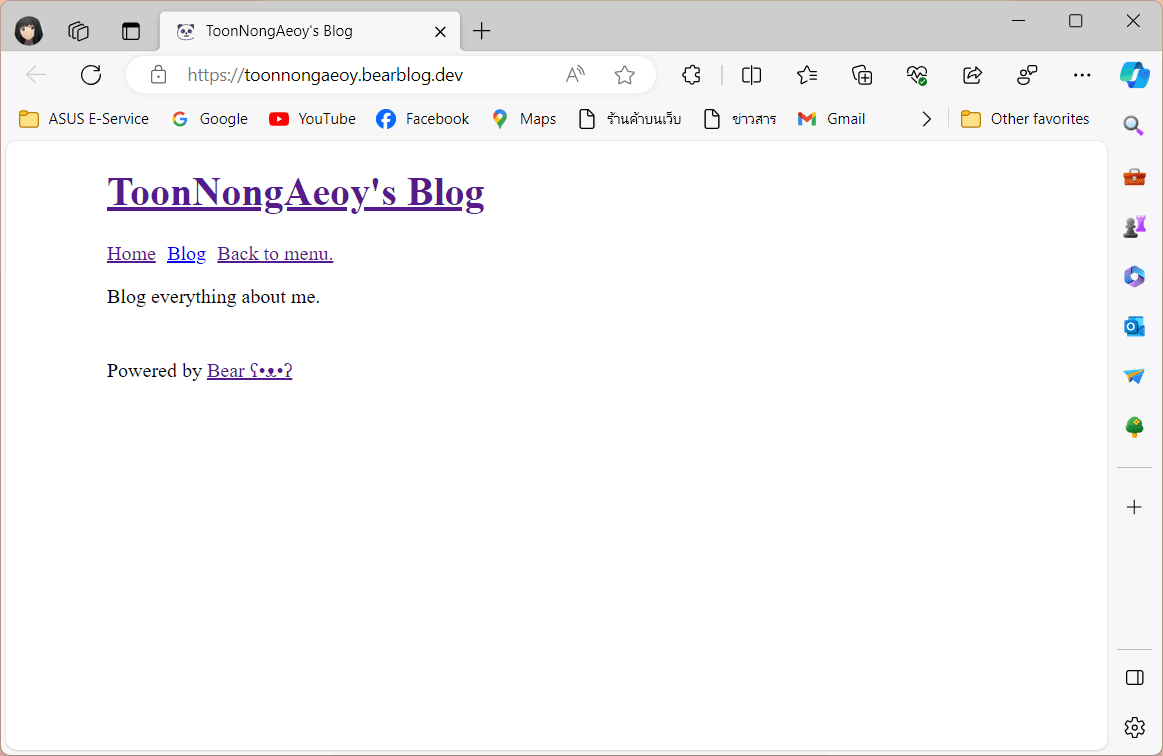Image resolution: width=1163 pixels, height=756 pixels.
Task: Open Outlook from the sidebar
Action: 1134,326
